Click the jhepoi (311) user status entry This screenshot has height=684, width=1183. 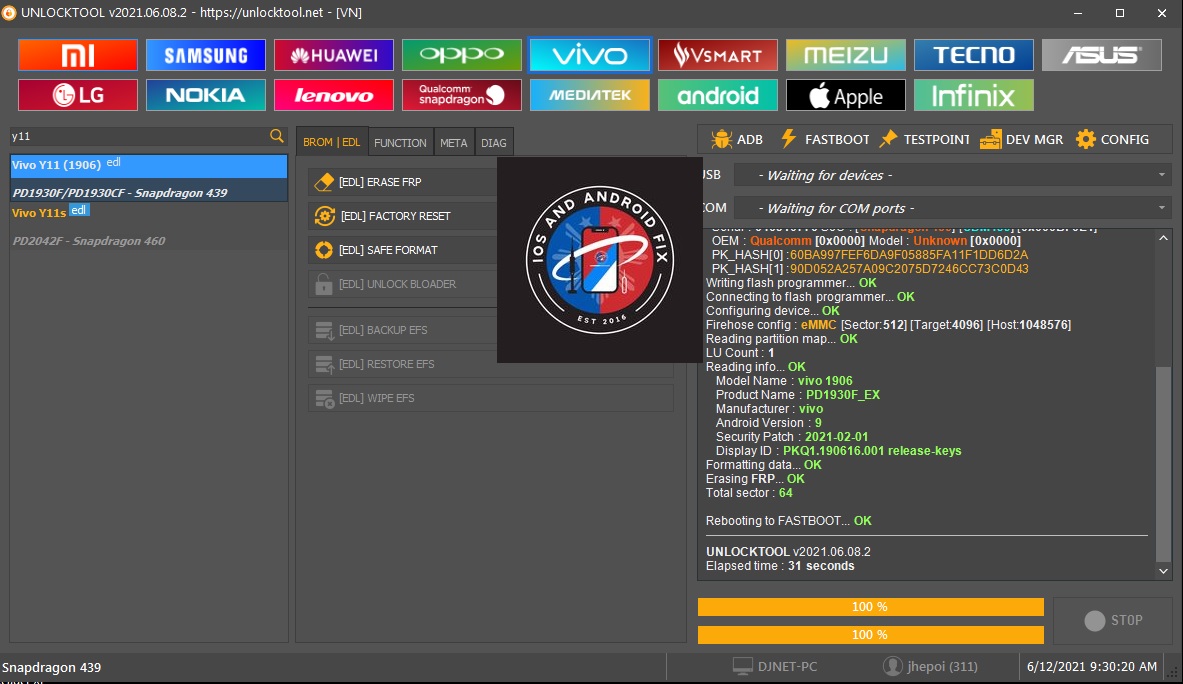(x=930, y=667)
